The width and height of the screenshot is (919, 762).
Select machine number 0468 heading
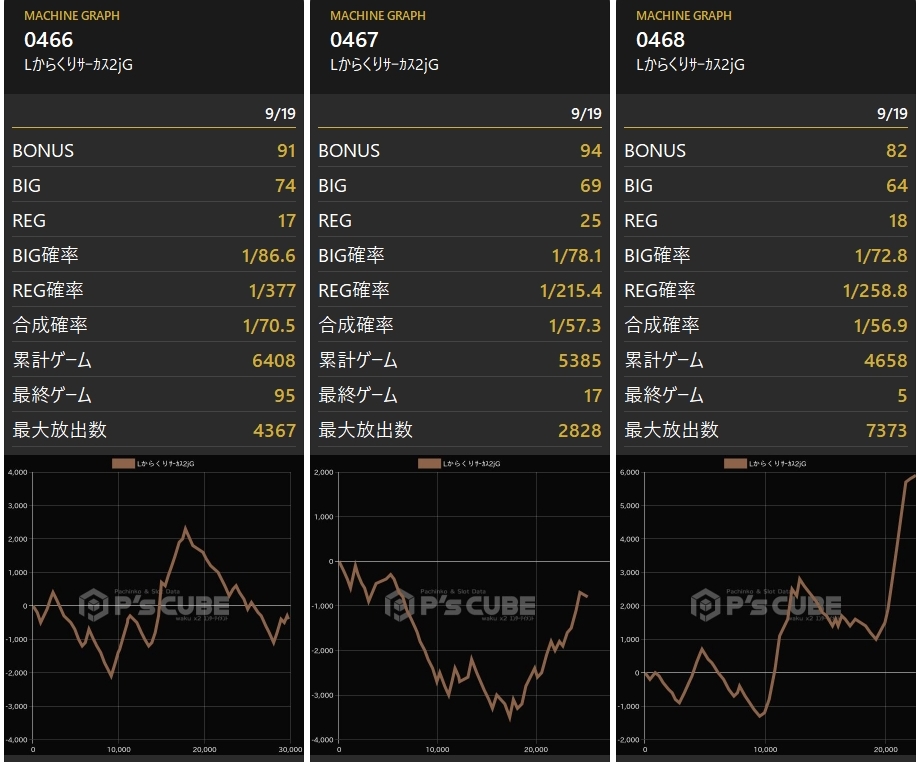pos(661,40)
